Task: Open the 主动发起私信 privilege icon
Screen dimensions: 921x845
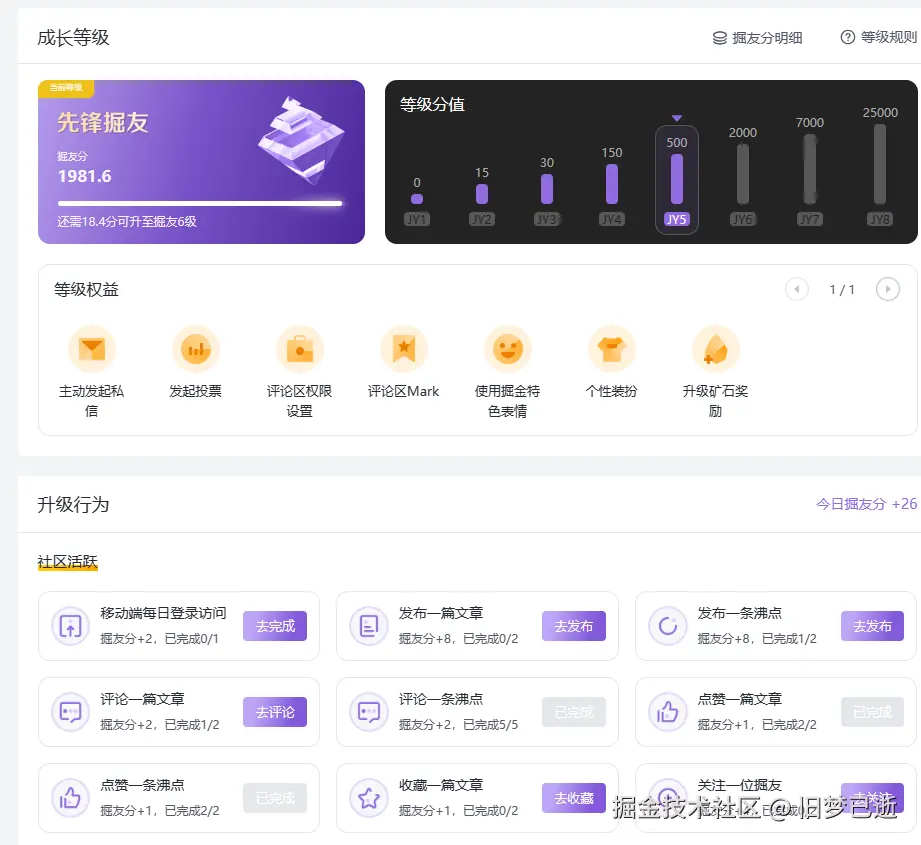Action: coord(92,347)
